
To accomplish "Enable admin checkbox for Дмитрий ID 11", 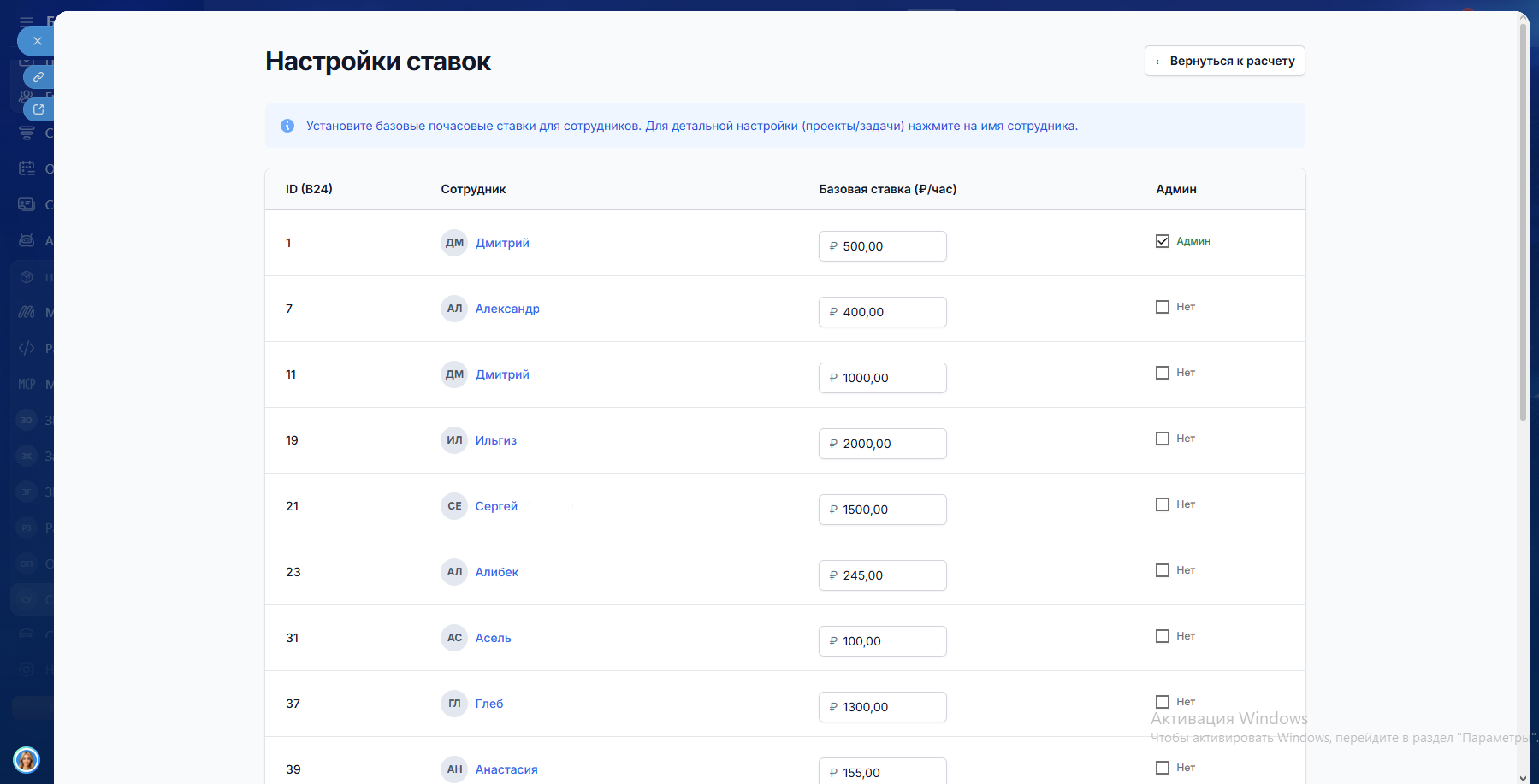I will 1163,373.
